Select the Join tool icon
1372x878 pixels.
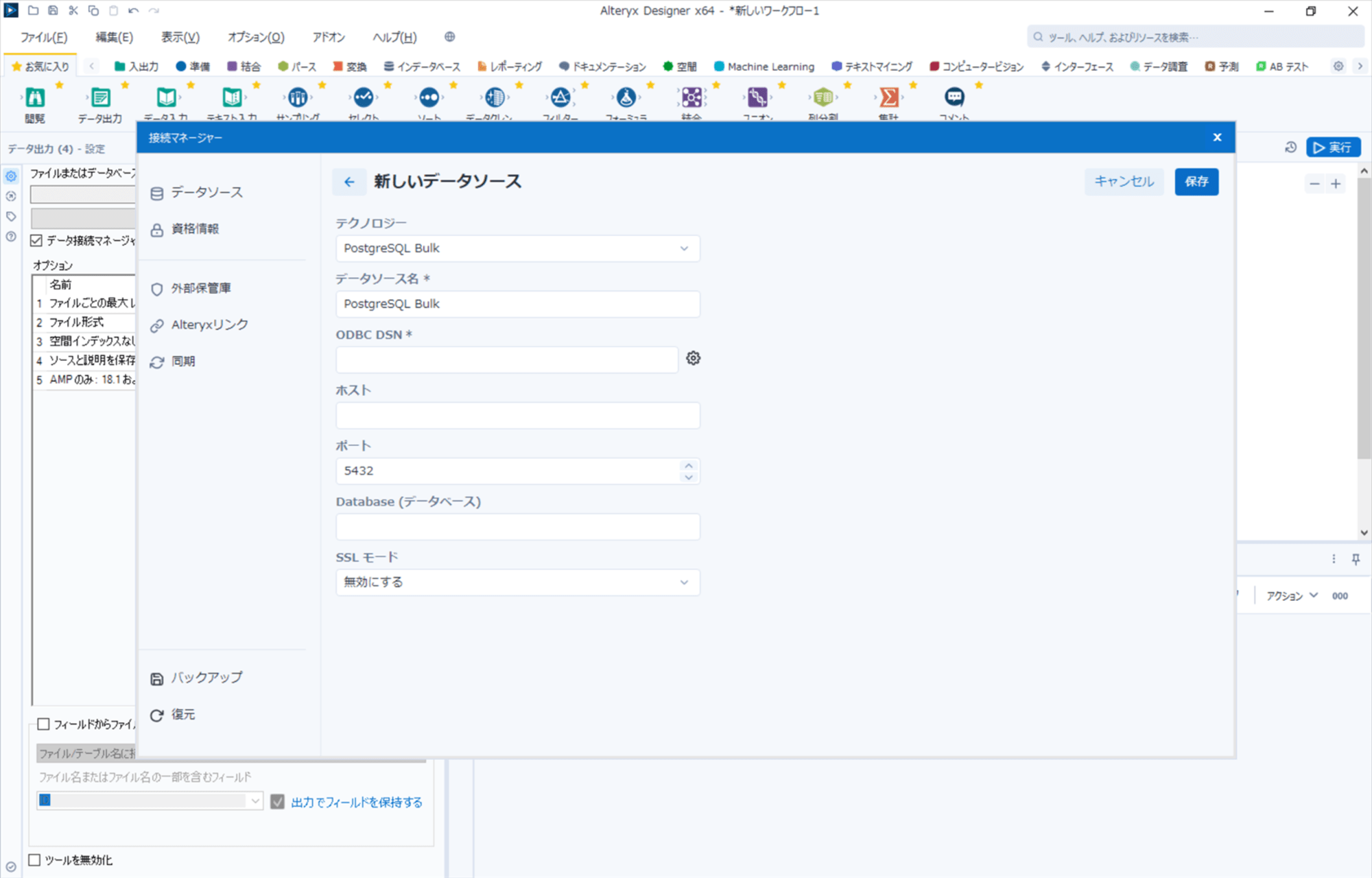click(x=691, y=97)
